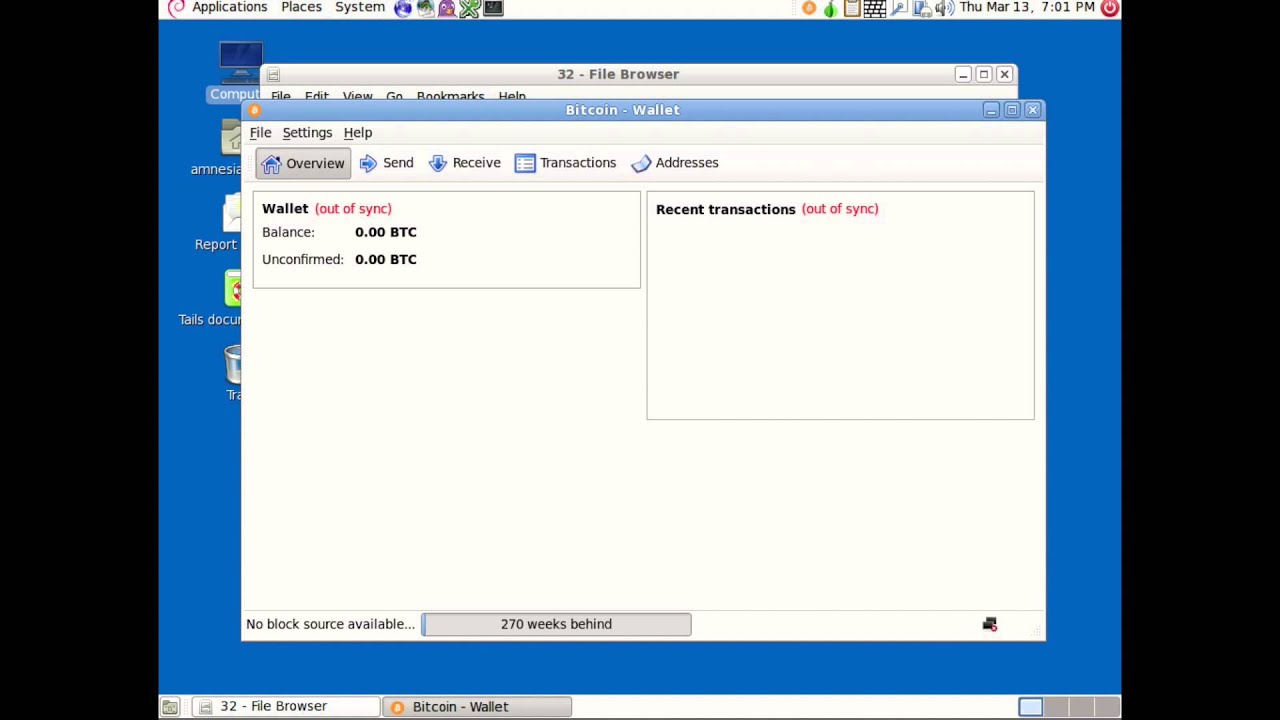Click the show desktop button in bottom panel

170,707
